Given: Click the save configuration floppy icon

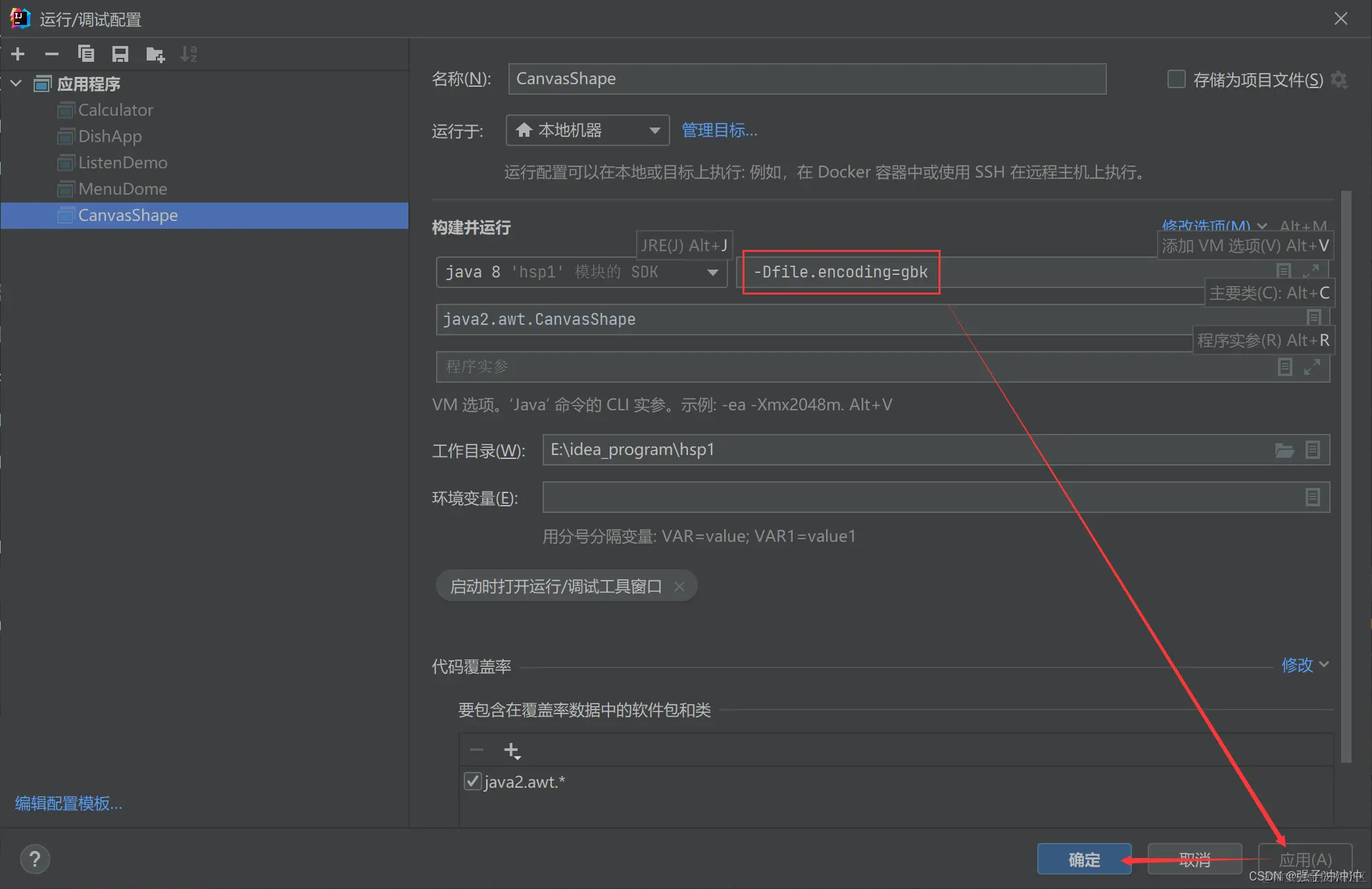Looking at the screenshot, I should 120,54.
